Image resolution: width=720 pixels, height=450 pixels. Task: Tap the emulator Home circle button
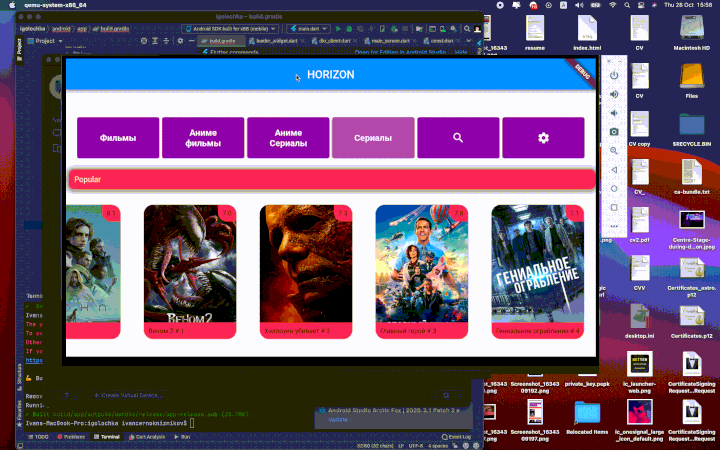[614, 189]
